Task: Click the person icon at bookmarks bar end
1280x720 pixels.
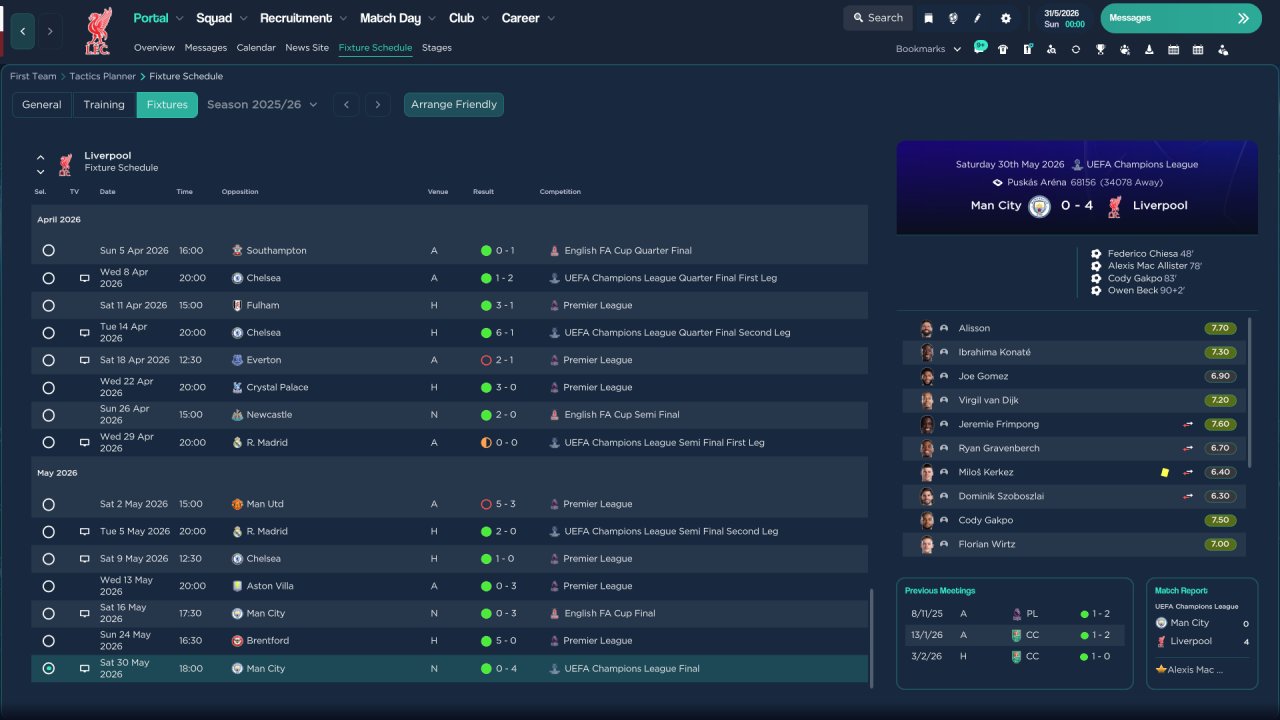Action: (x=1222, y=49)
